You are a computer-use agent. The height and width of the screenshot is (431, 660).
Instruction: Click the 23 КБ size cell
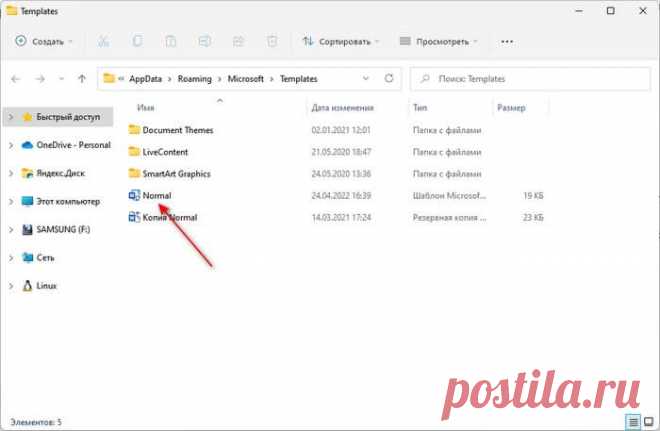[533, 218]
